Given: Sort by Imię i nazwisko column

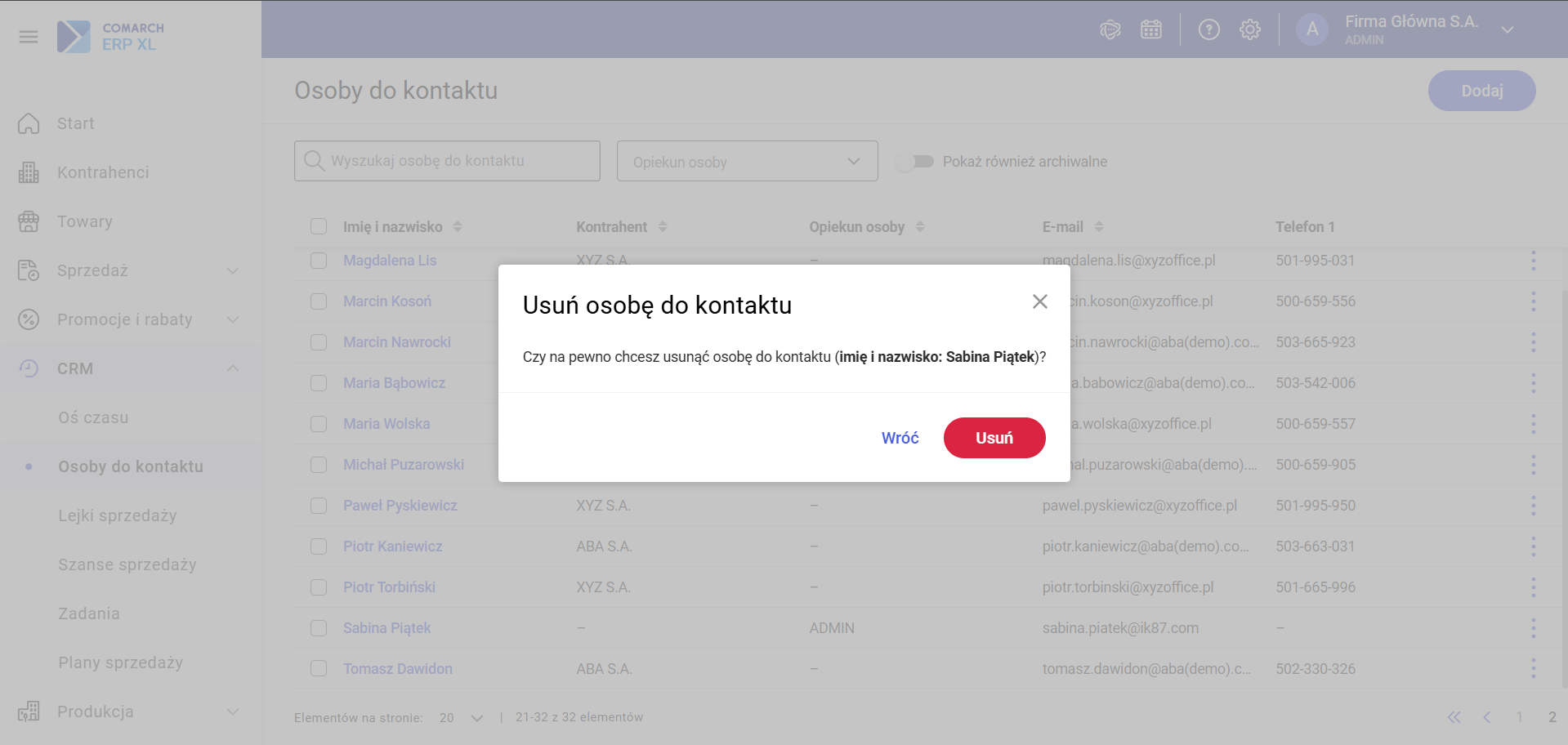Looking at the screenshot, I should click(458, 226).
